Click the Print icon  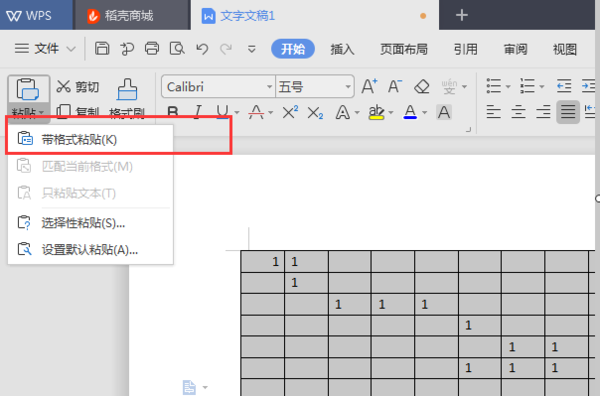pyautogui.click(x=152, y=49)
